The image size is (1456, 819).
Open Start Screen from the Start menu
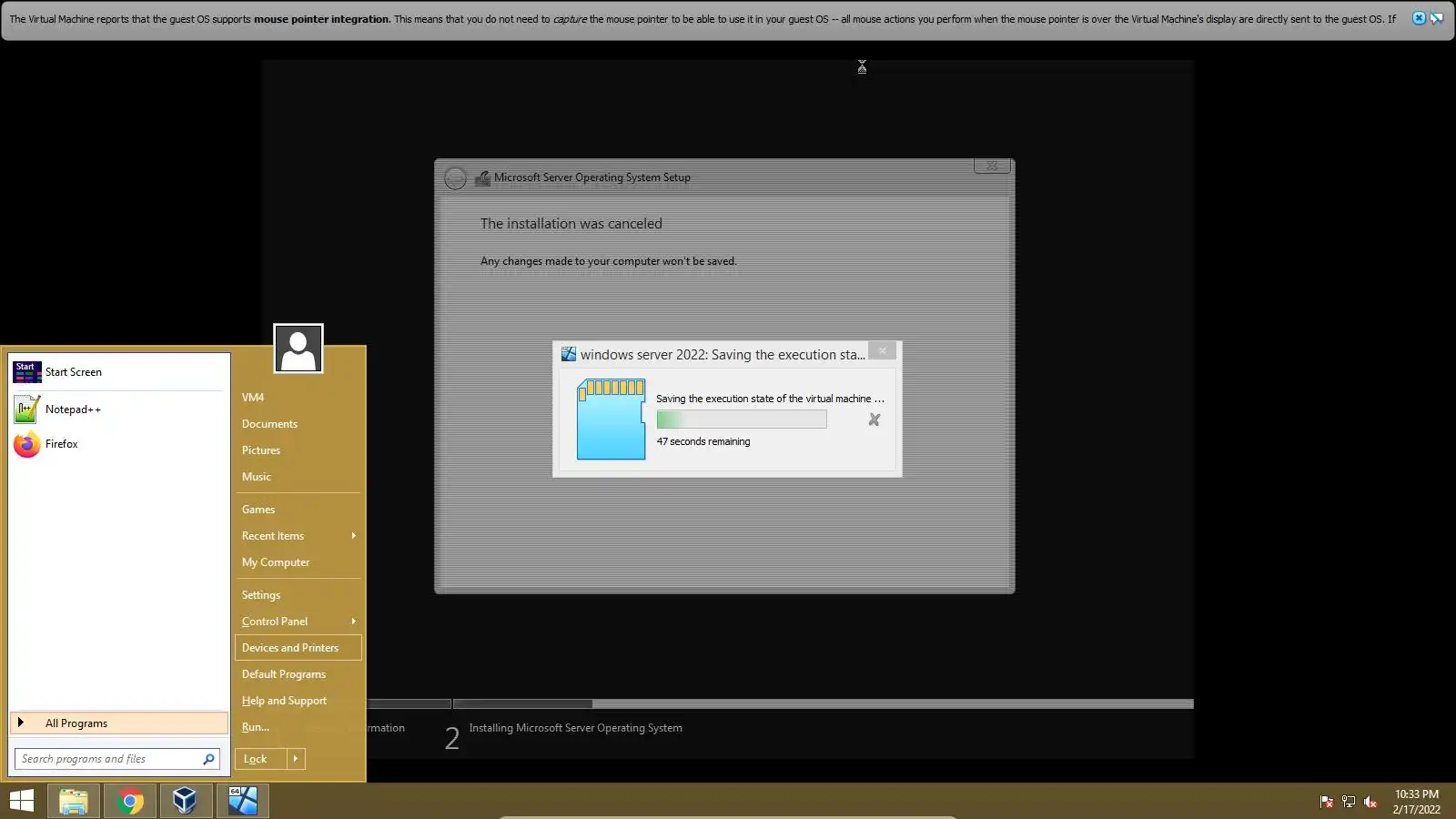[118, 372]
